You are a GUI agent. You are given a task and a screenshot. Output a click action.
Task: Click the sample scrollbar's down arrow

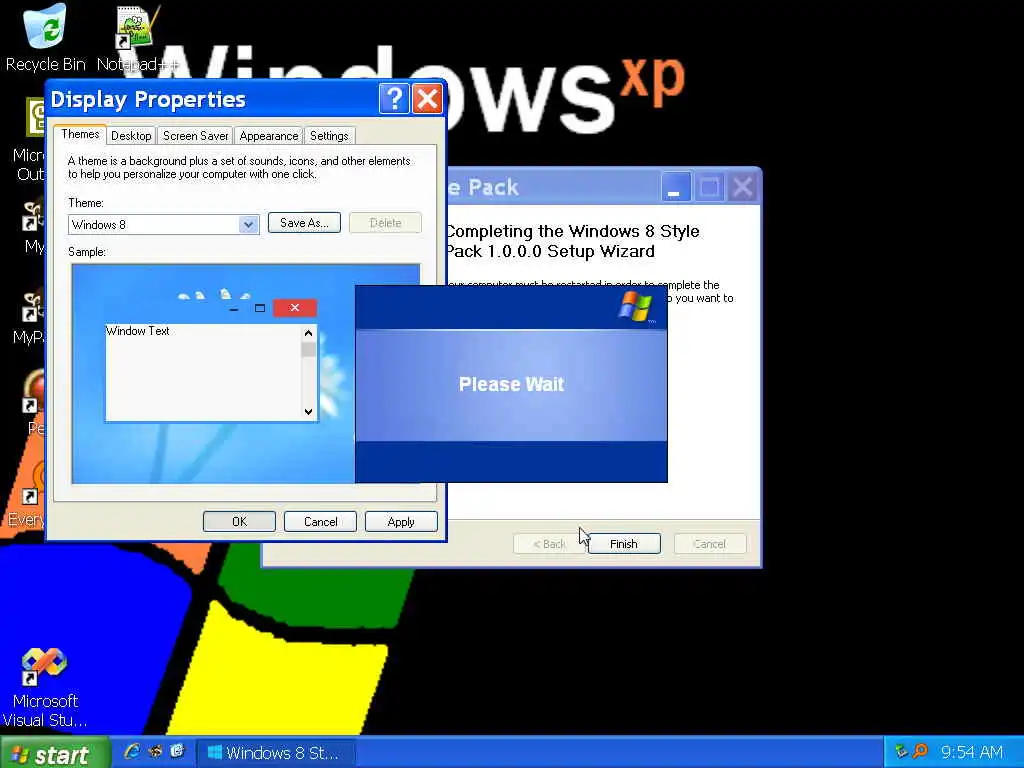pyautogui.click(x=308, y=411)
